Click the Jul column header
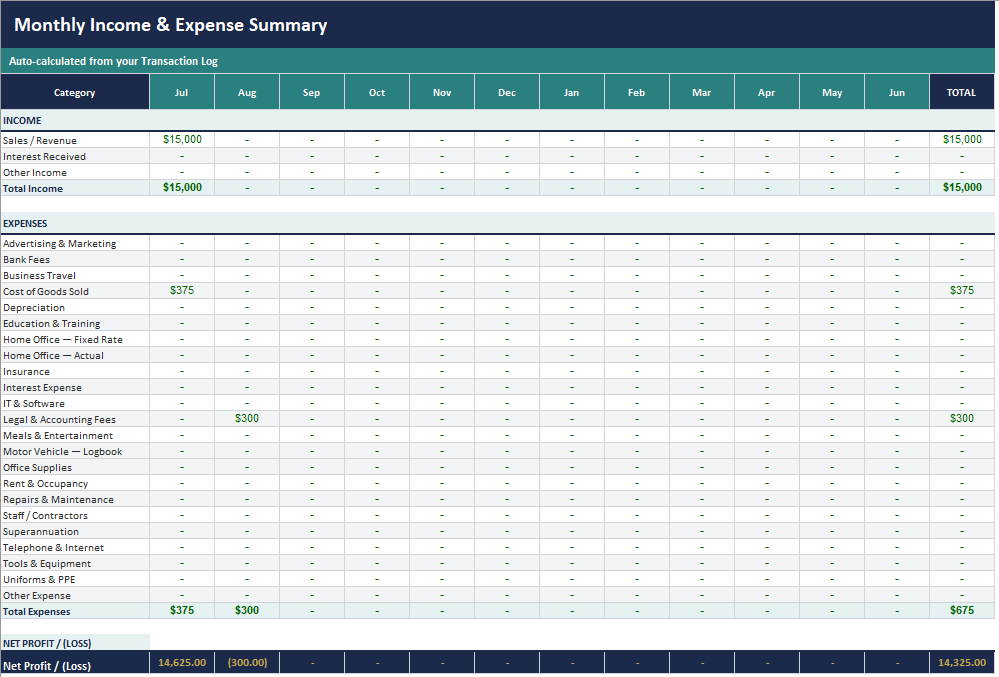 click(x=181, y=91)
